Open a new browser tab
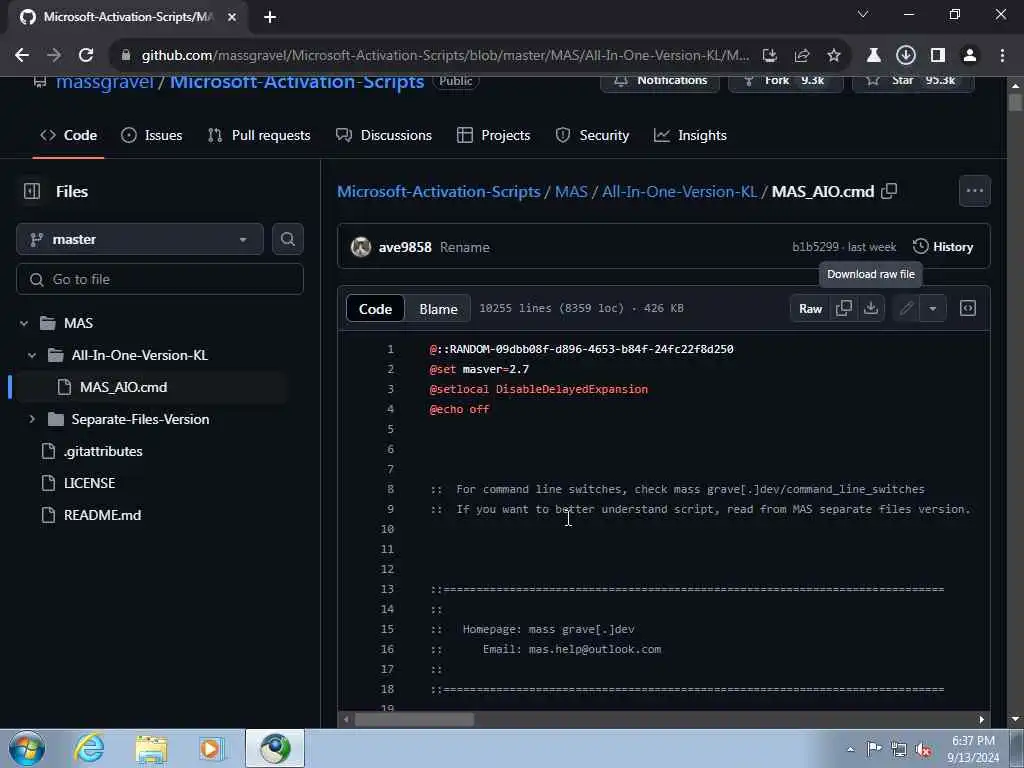1024x768 pixels. pos(270,17)
